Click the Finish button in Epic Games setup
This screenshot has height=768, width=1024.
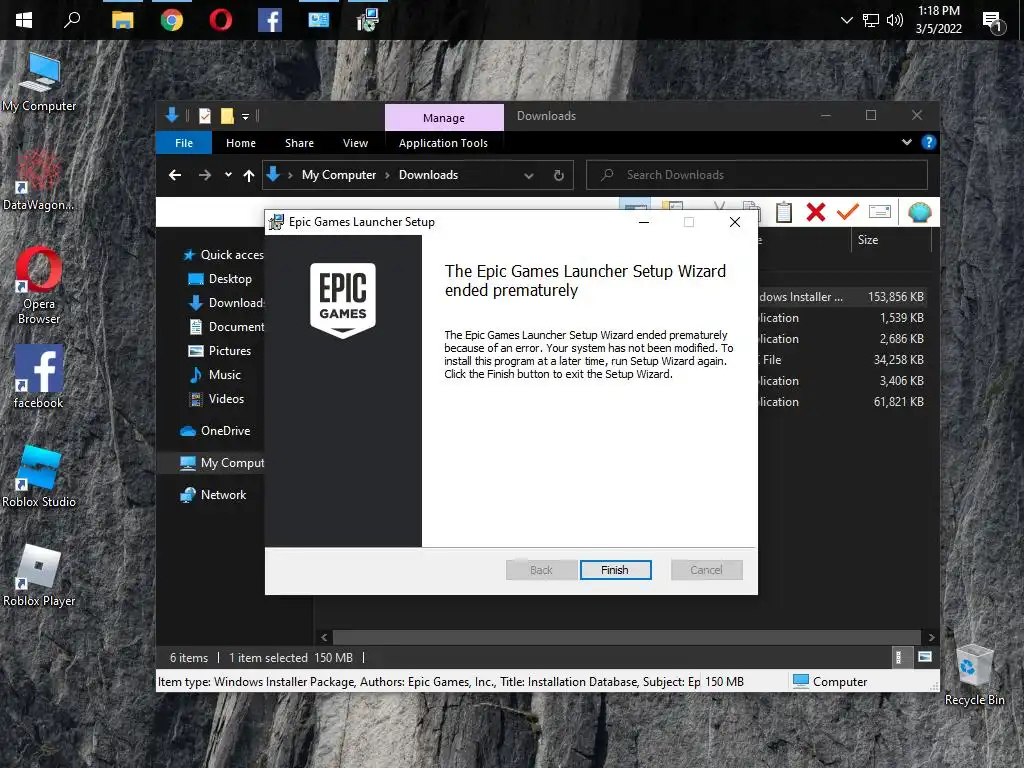tap(615, 569)
